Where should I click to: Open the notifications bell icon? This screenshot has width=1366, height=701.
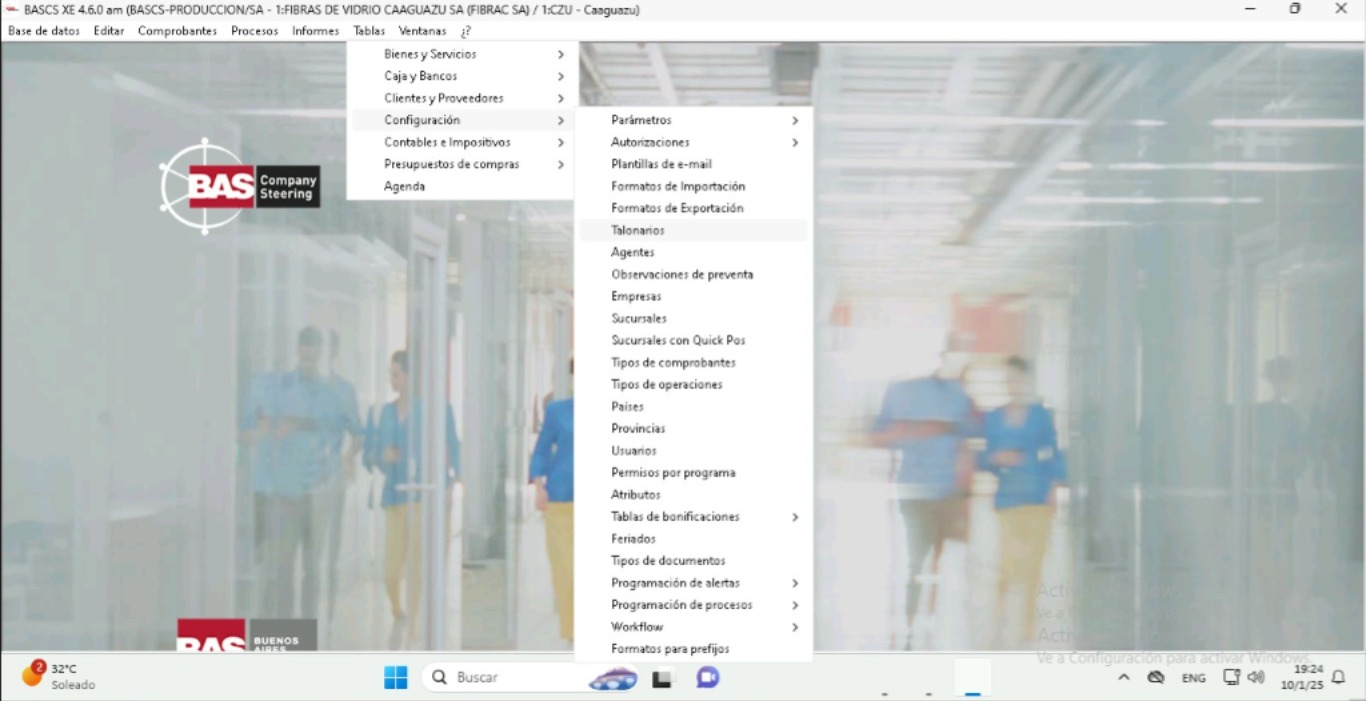(1338, 678)
